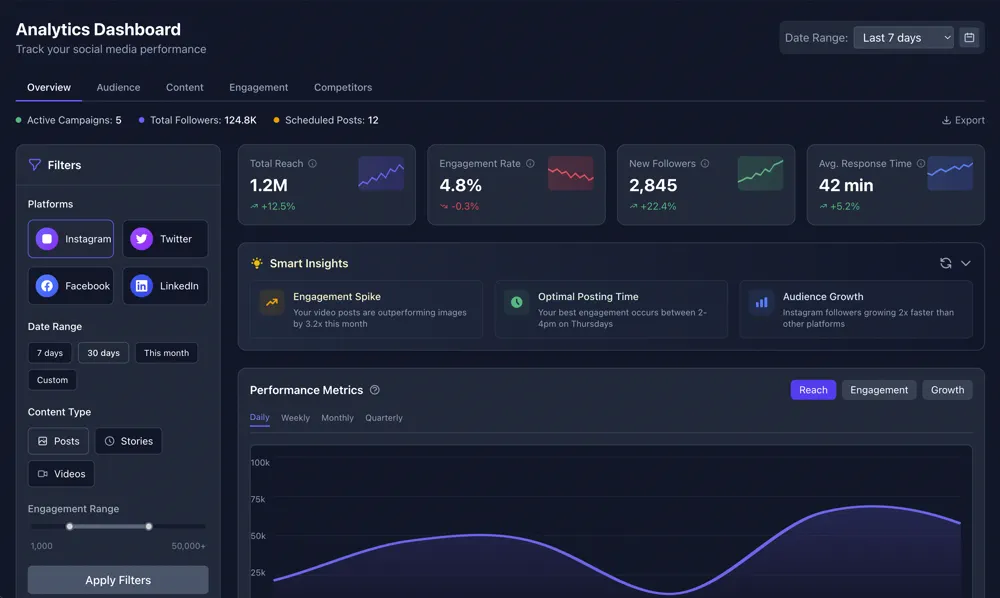The image size is (1000, 598).
Task: Click the Engagement Spike insight icon
Action: click(271, 302)
